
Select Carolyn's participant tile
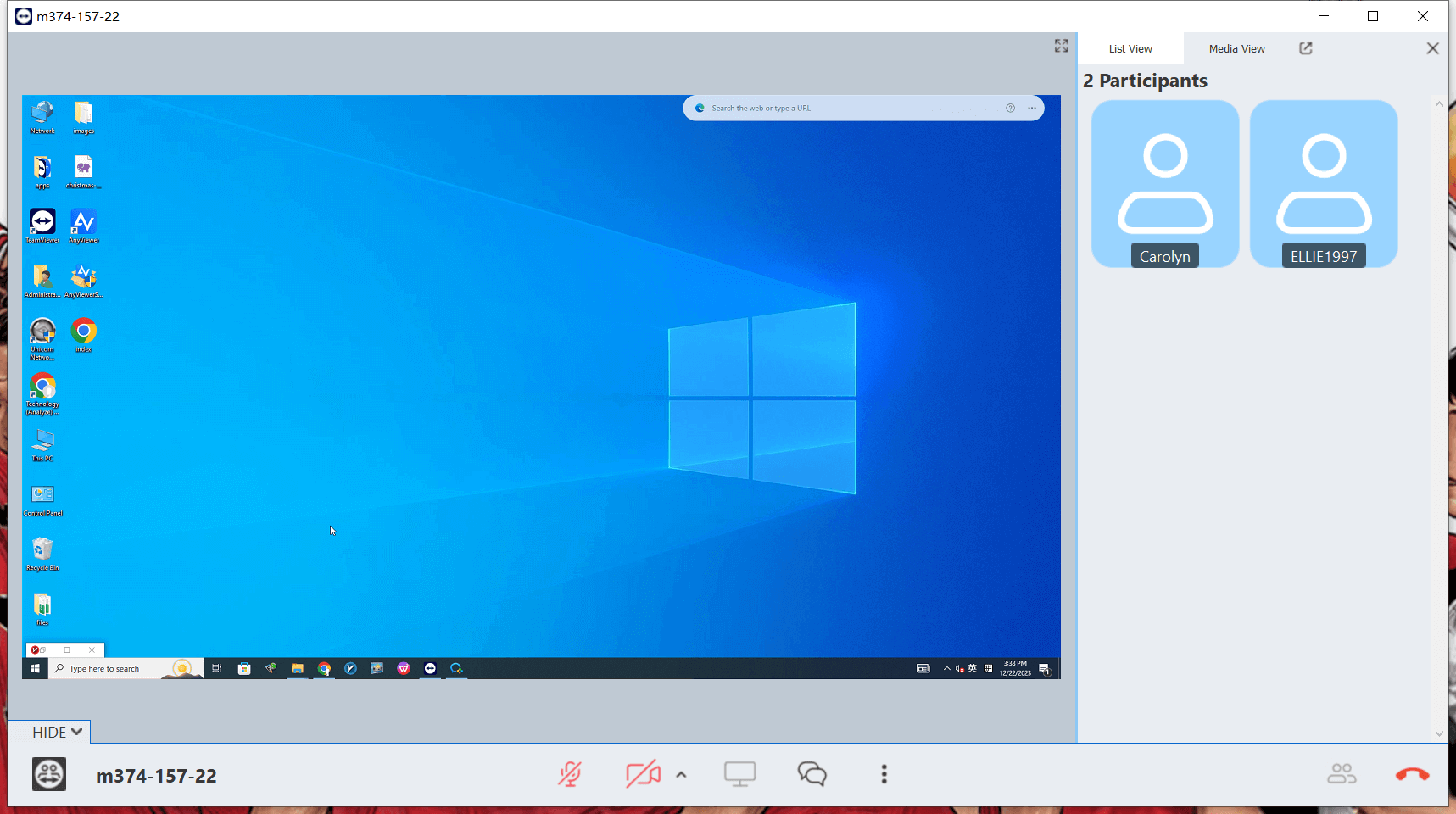1165,184
